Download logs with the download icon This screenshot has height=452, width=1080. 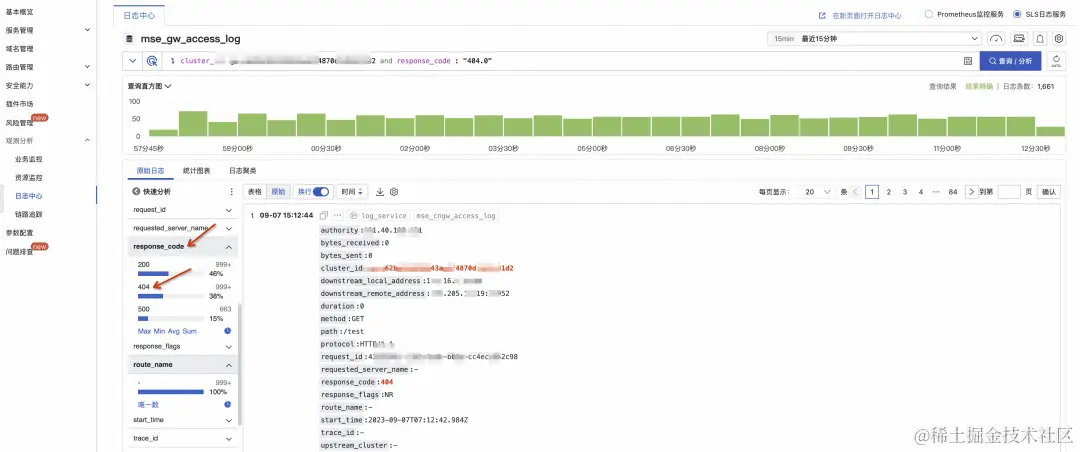(380, 192)
